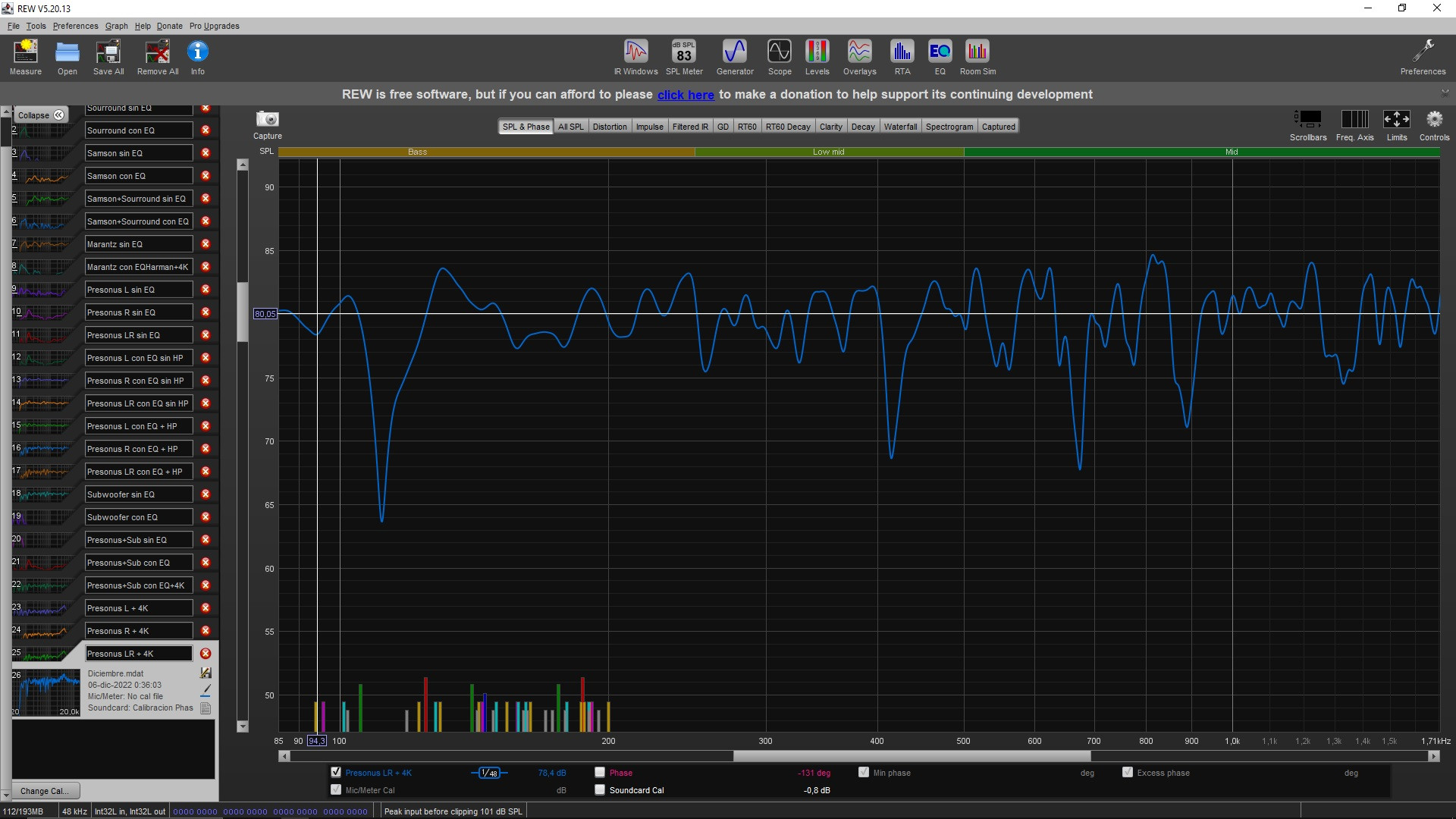Follow the 'click here' donation link
Screen dimensions: 1456x819
tap(685, 95)
